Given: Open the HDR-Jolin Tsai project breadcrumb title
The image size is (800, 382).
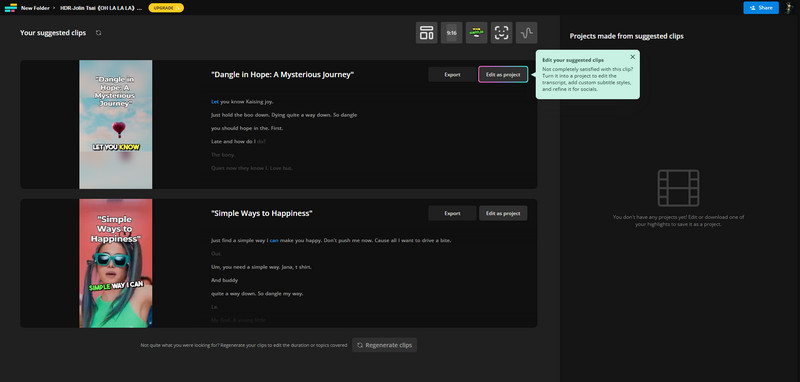Looking at the screenshot, I should pyautogui.click(x=101, y=8).
